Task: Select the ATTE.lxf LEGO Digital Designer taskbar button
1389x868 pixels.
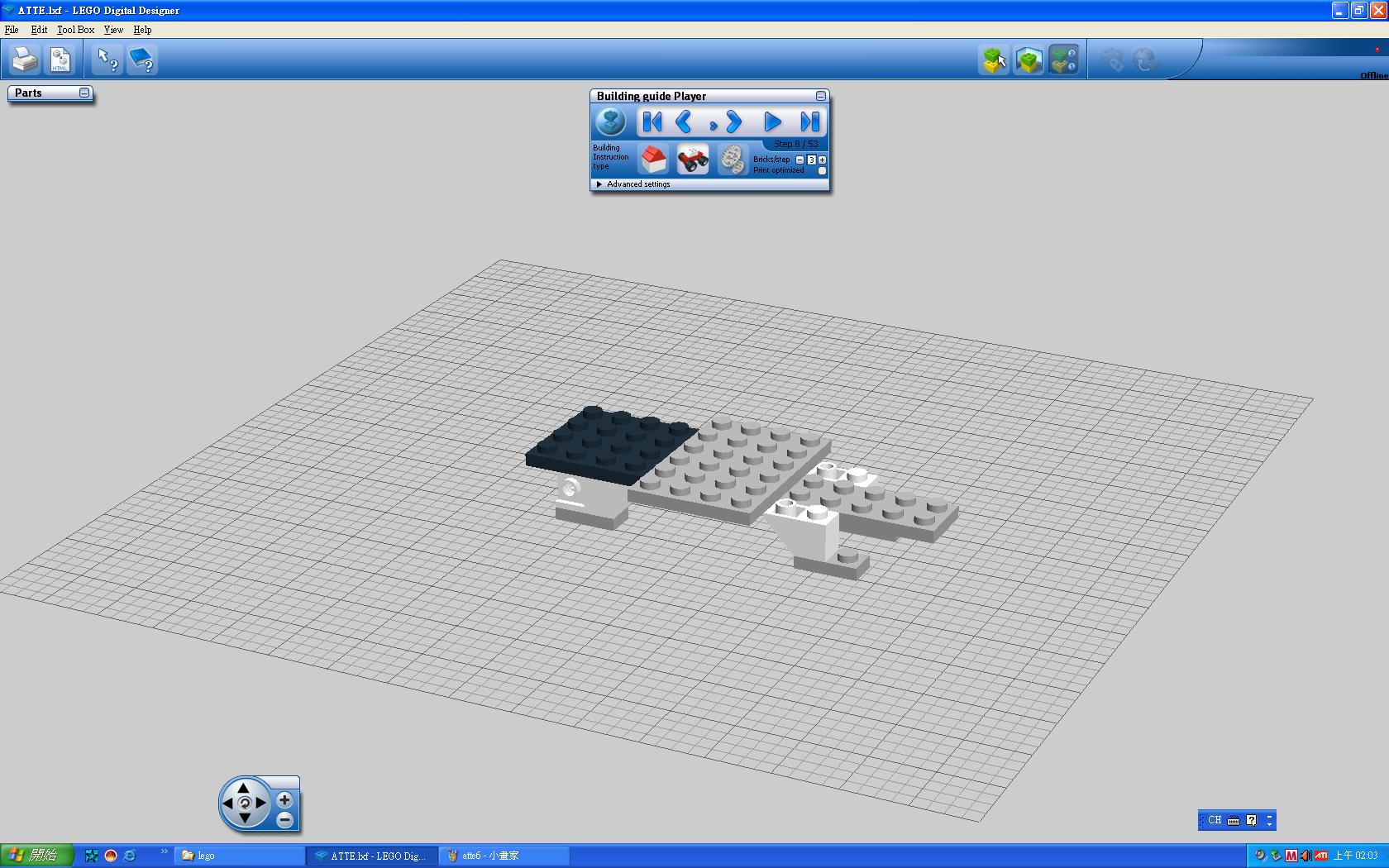Action: coord(370,856)
